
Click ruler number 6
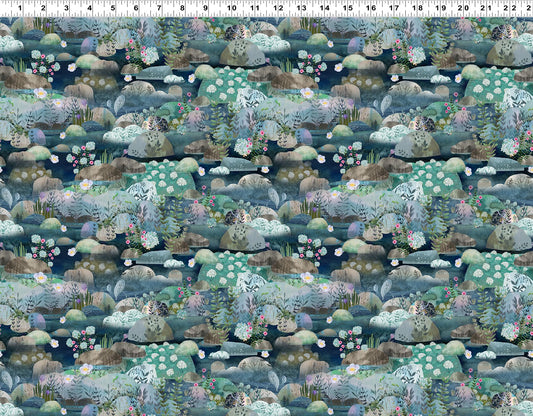point(136,8)
